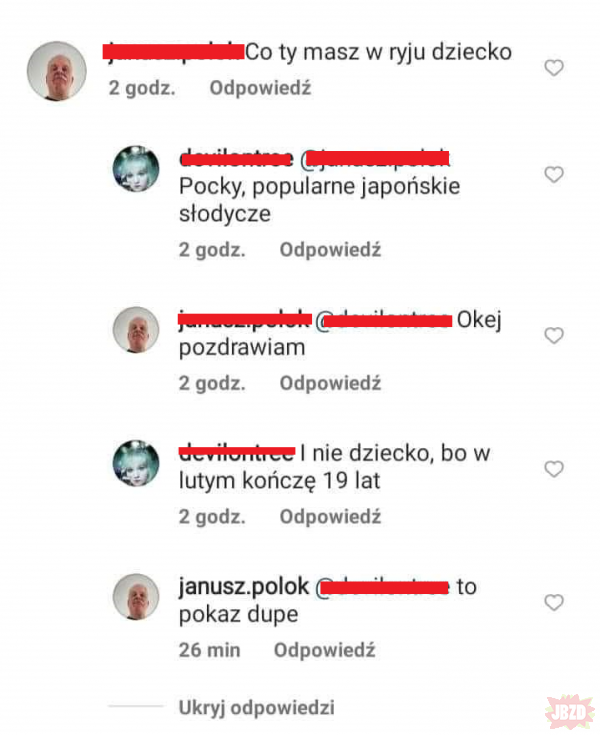600x735 pixels.
Task: Open redacted mention in 'to pokaz dupe' reply
Action: (382, 587)
